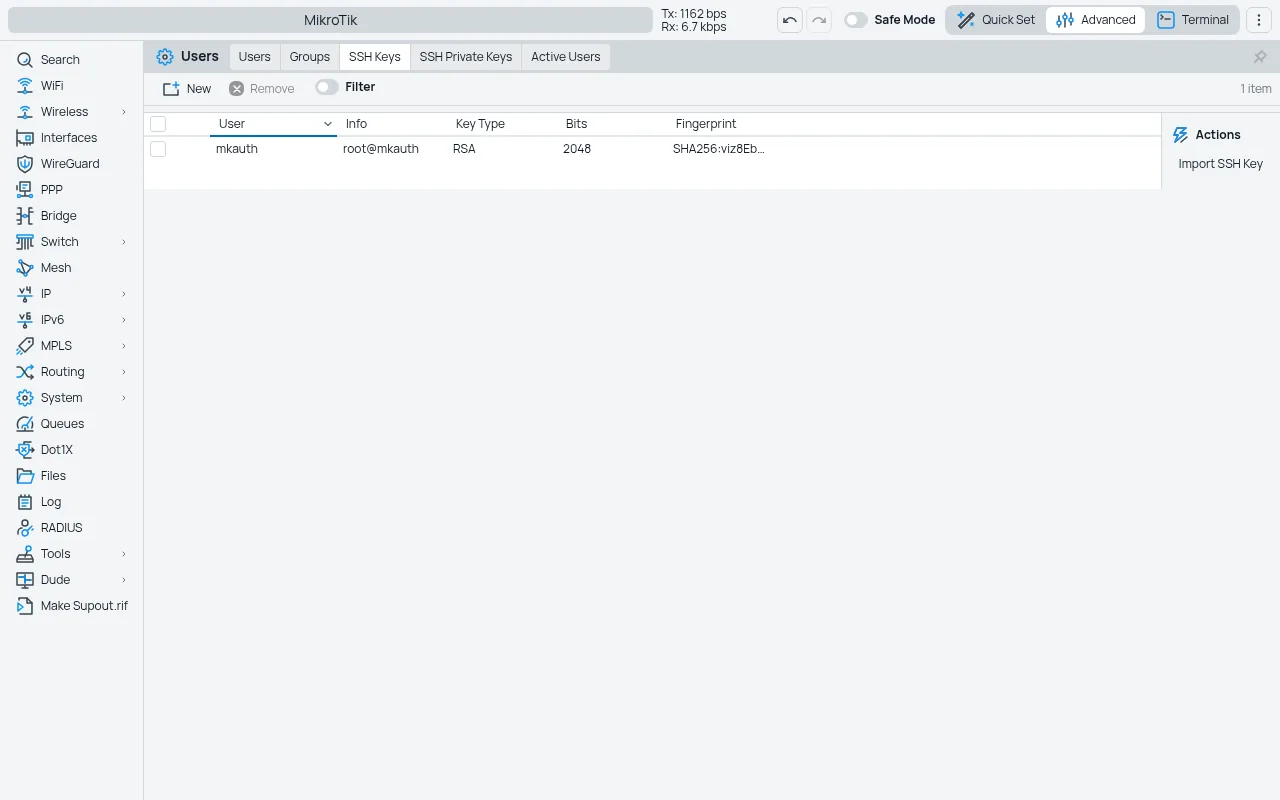This screenshot has height=800, width=1280.
Task: Expand the Routing submenu
Action: click(124, 372)
